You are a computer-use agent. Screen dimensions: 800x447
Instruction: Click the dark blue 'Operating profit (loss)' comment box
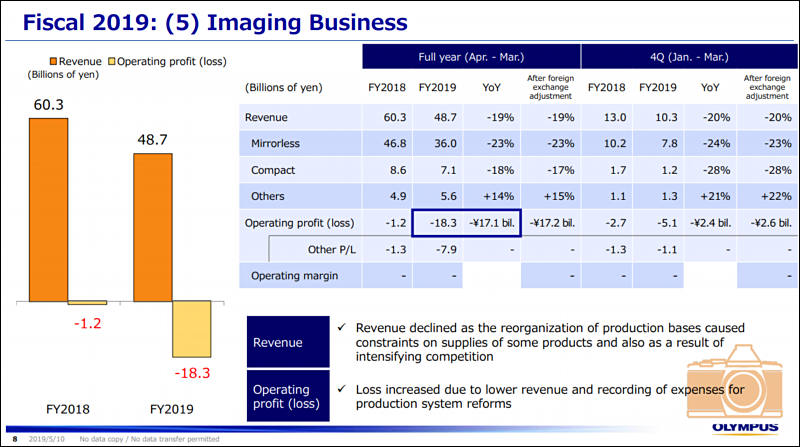(288, 396)
